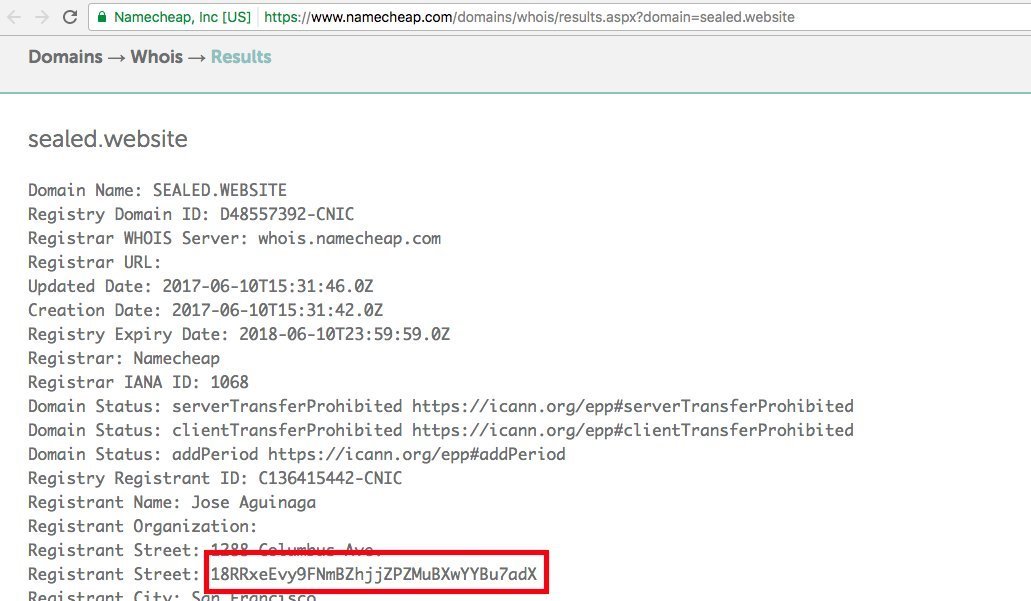
Task: Click the Registrar URL line
Action: click(94, 262)
